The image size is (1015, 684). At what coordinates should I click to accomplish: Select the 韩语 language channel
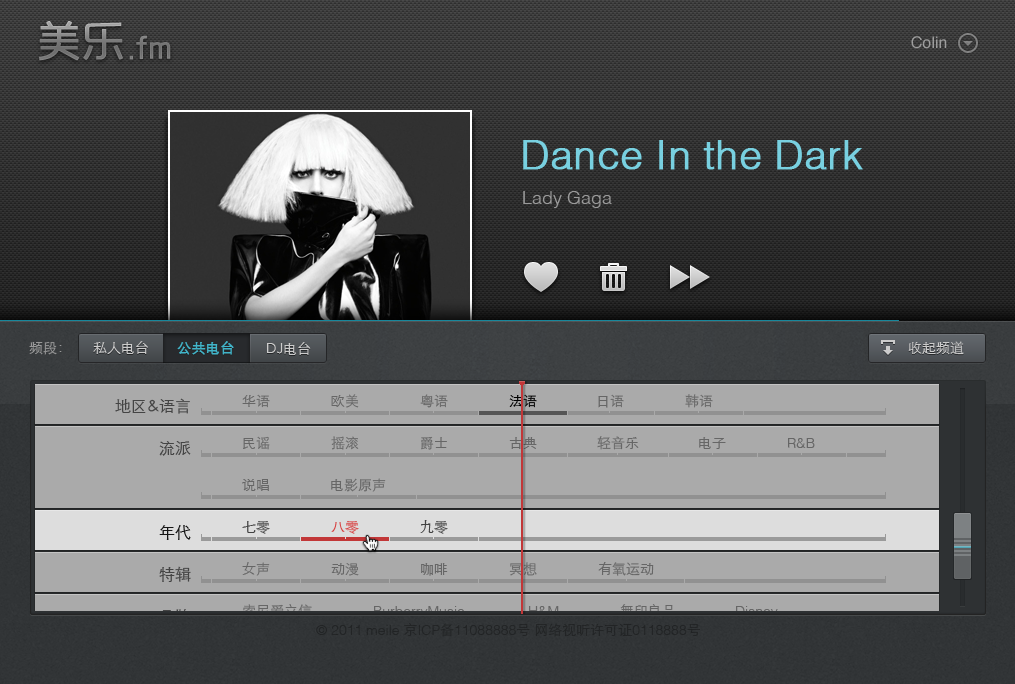[x=699, y=401]
